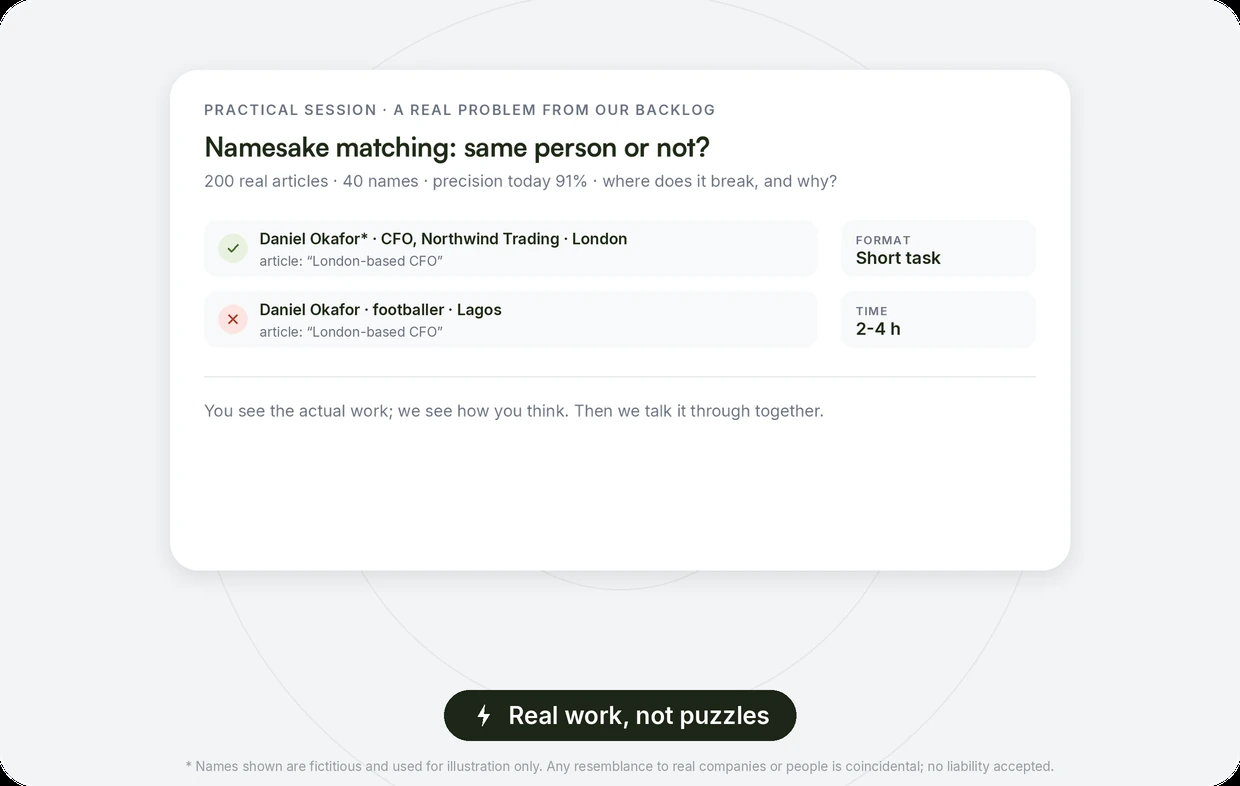Screen dimensions: 1240x786
Task: Click the Time "2-4 h" card
Action: click(x=938, y=319)
